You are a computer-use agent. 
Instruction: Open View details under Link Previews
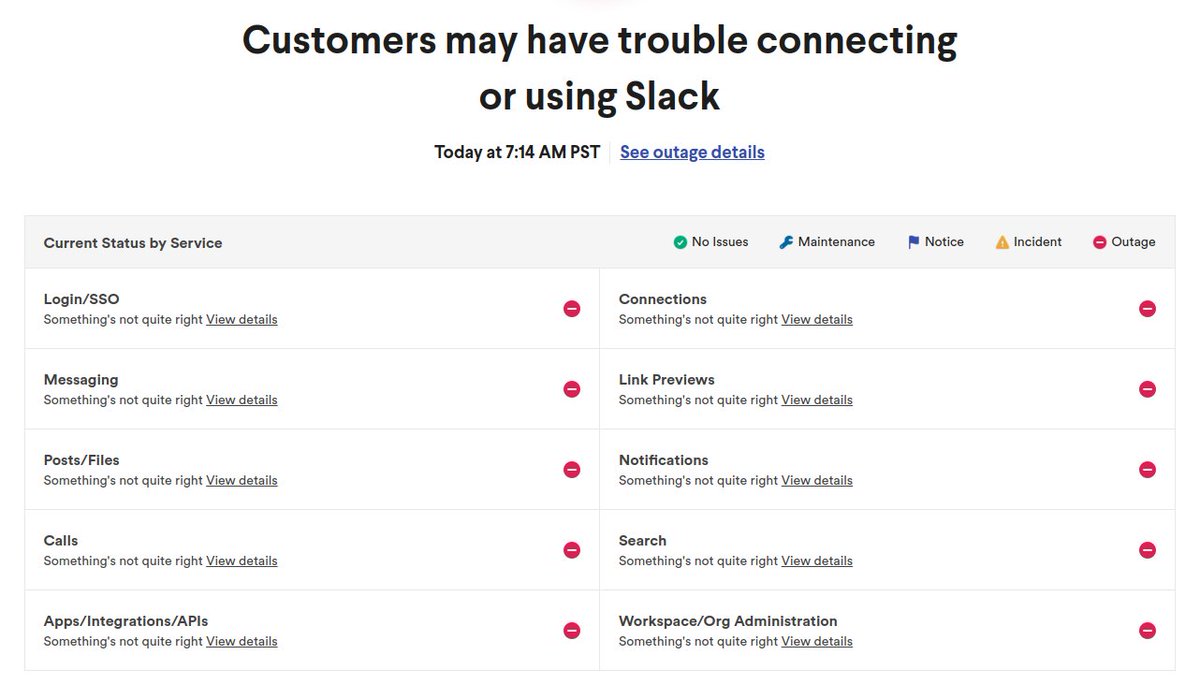(817, 400)
